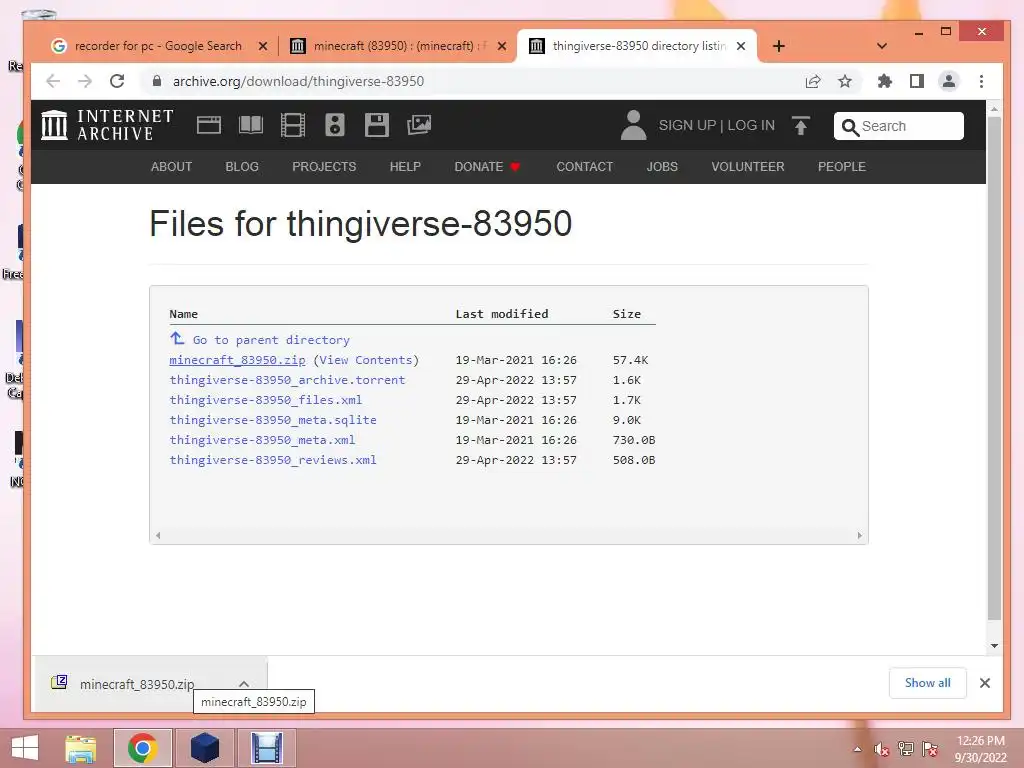Open Chrome extensions puzzle icon
The width and height of the screenshot is (1024, 768).
(x=885, y=81)
